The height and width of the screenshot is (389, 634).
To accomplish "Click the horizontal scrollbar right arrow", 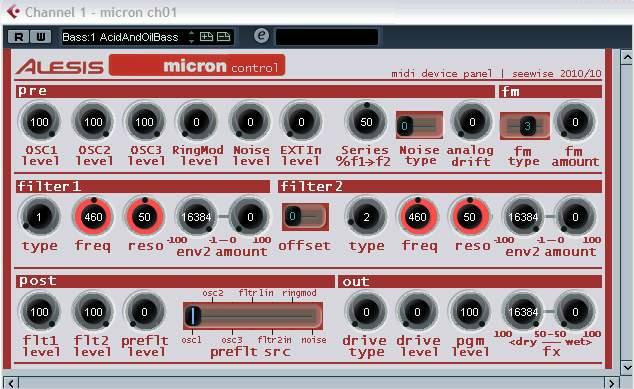I will (611, 383).
